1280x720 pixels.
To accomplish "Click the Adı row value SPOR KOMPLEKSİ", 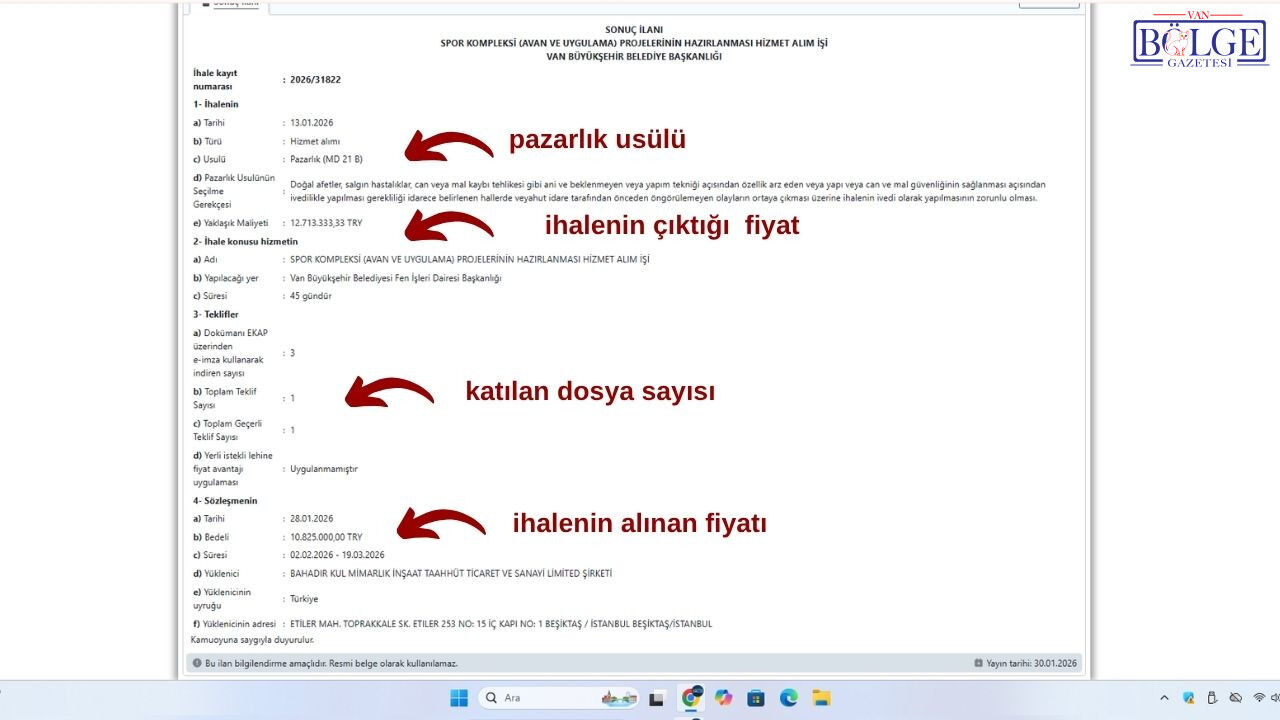I will [x=470, y=260].
